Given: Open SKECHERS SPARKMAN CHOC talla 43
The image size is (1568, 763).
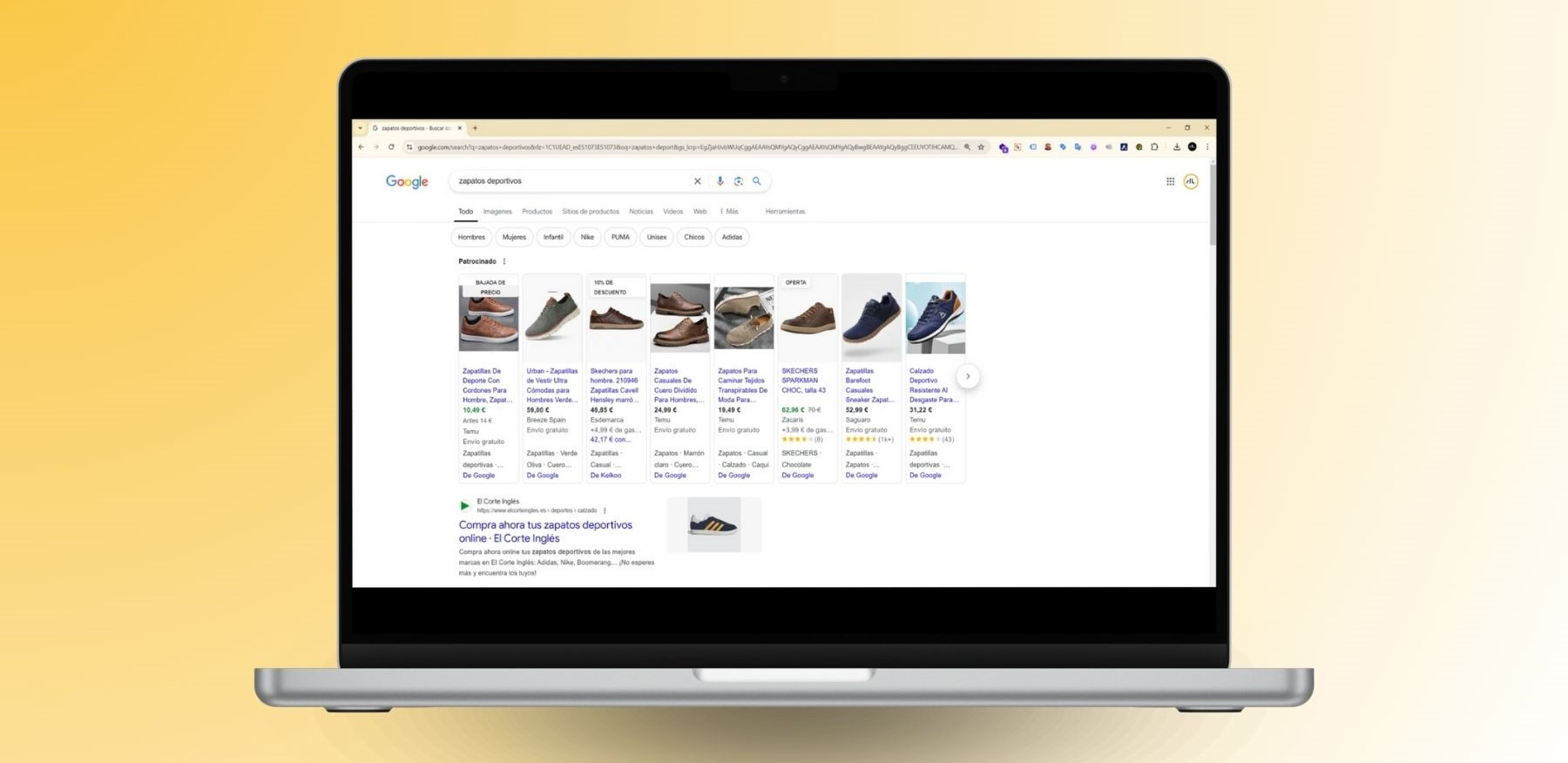Looking at the screenshot, I should 804,381.
